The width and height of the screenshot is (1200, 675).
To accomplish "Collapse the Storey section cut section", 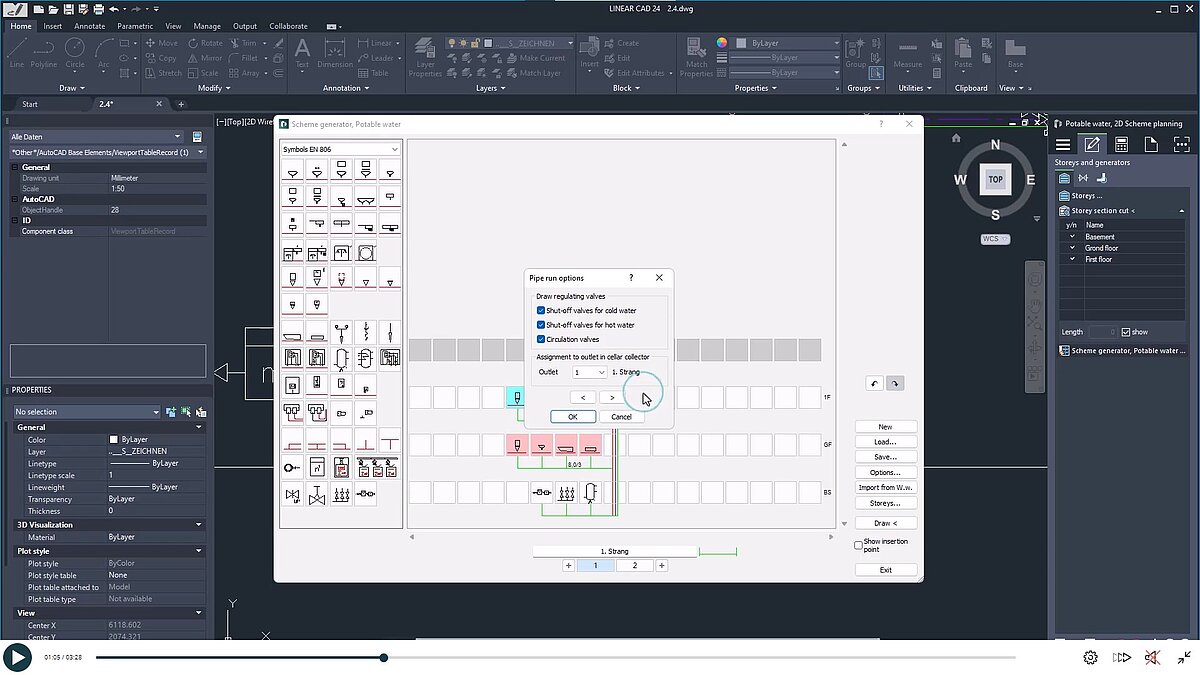I will [1180, 210].
